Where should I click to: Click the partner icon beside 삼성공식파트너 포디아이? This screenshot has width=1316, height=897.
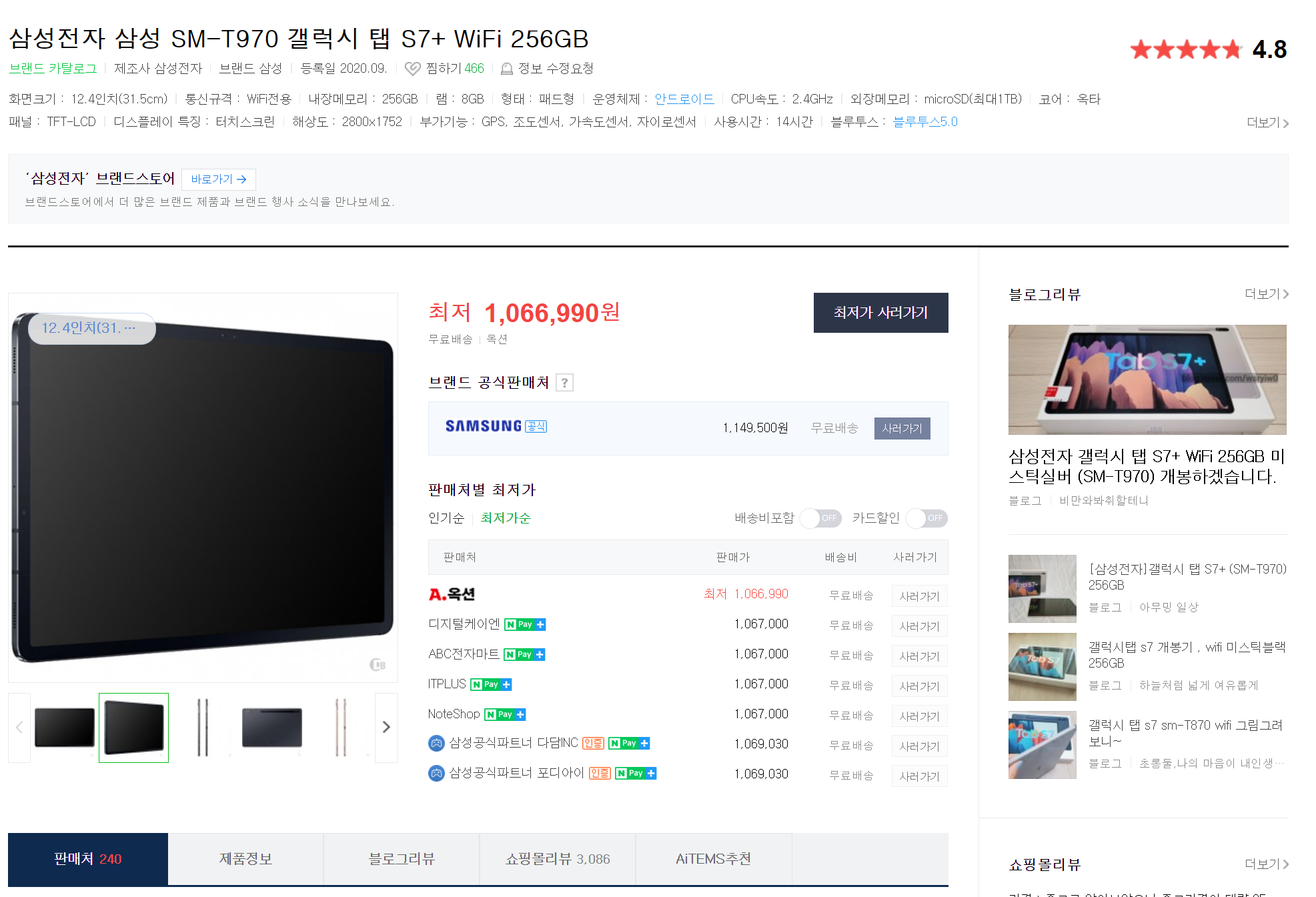point(436,774)
